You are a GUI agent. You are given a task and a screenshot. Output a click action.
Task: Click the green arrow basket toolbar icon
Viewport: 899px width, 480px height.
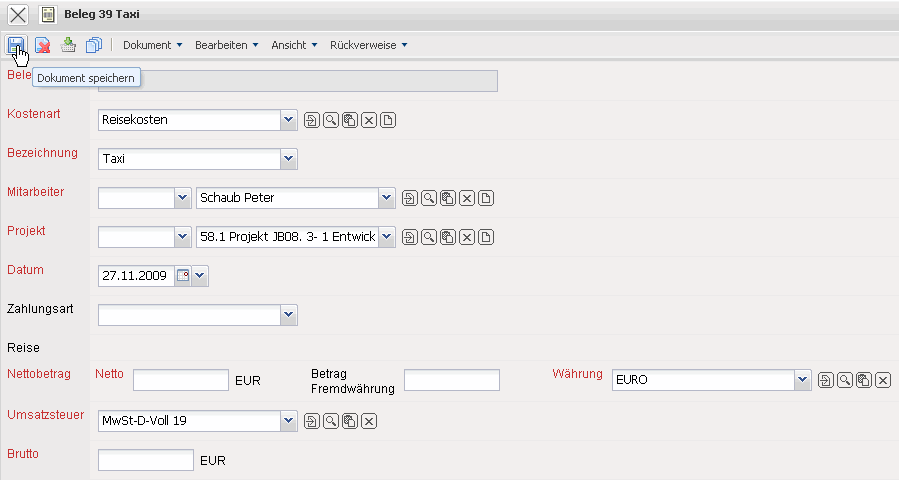tap(68, 45)
